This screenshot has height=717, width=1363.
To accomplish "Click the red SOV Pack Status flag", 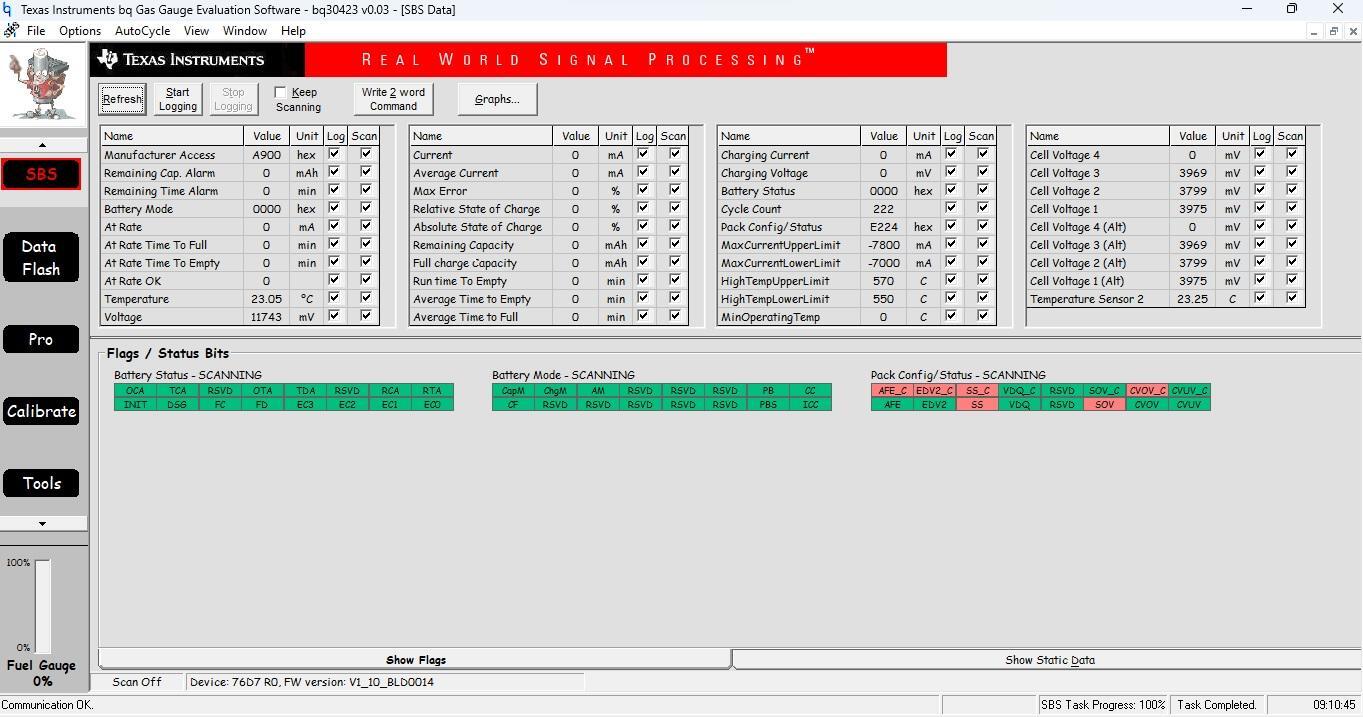I will pos(1104,405).
